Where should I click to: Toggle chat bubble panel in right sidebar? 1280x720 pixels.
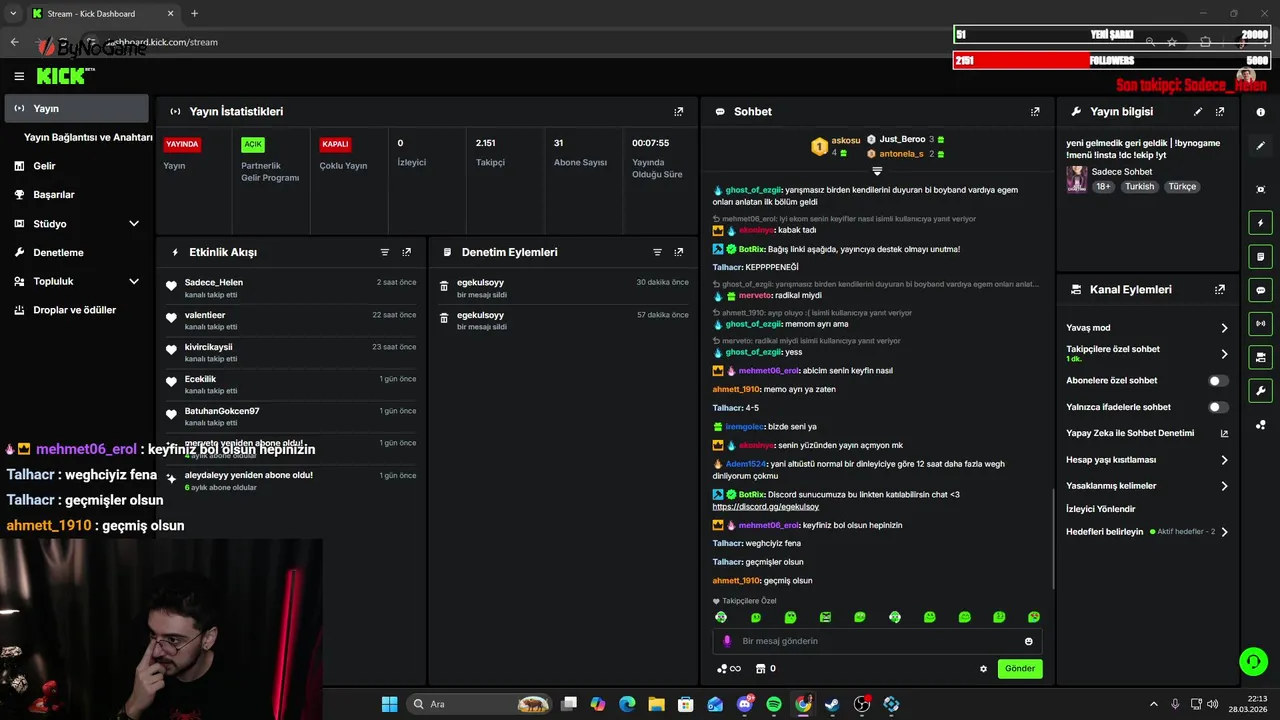[x=1260, y=290]
